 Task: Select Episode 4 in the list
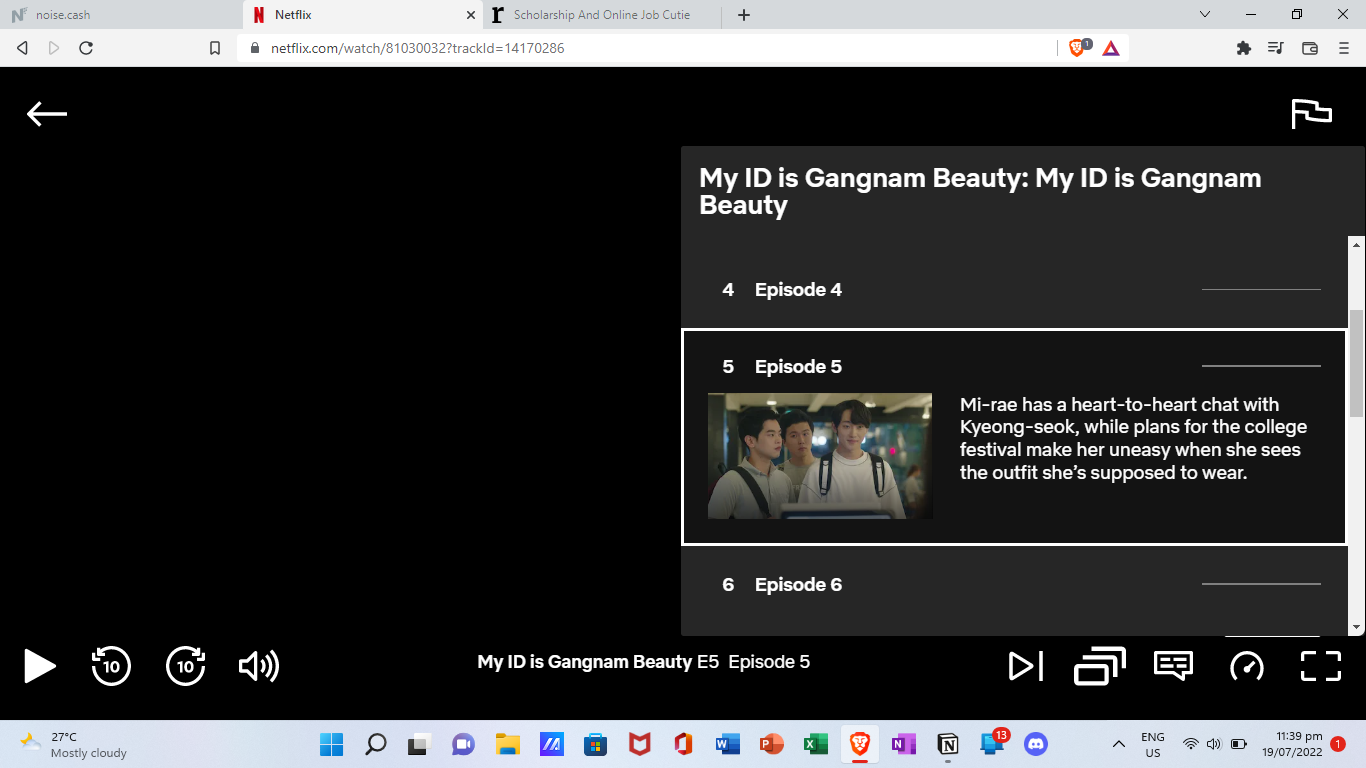click(x=1014, y=290)
